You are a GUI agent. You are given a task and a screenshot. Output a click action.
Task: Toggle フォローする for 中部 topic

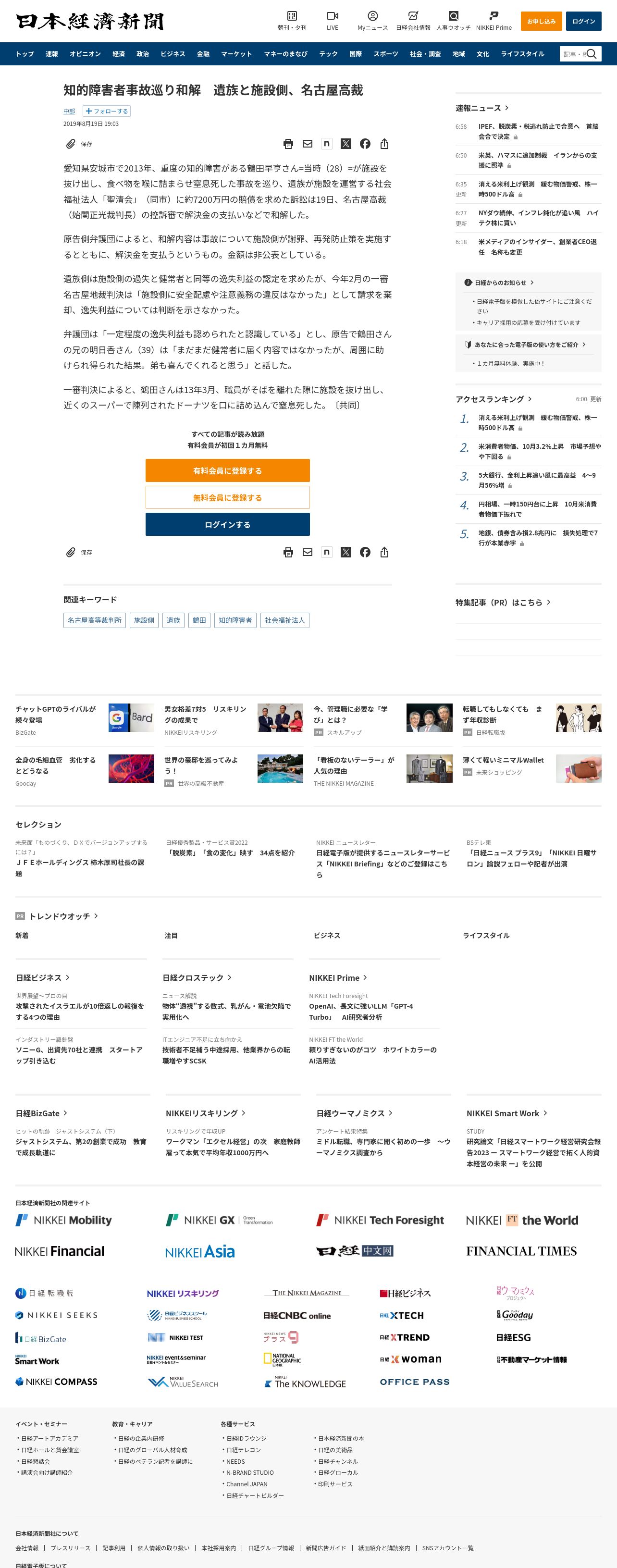tap(107, 111)
